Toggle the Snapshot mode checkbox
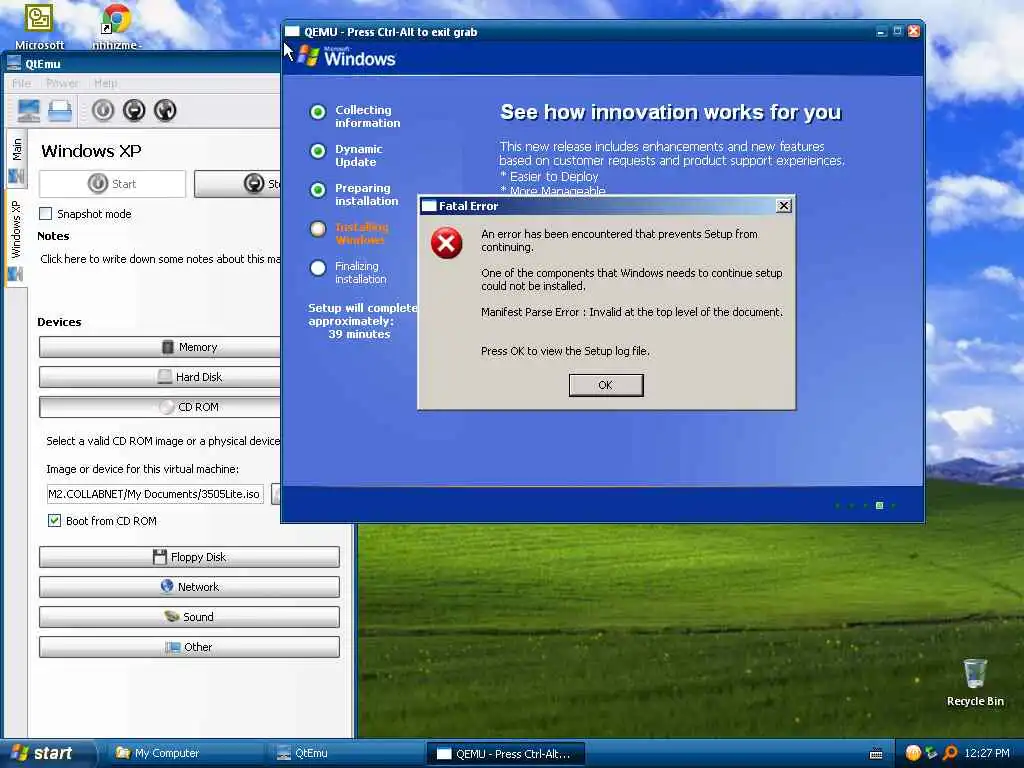 pyautogui.click(x=46, y=214)
